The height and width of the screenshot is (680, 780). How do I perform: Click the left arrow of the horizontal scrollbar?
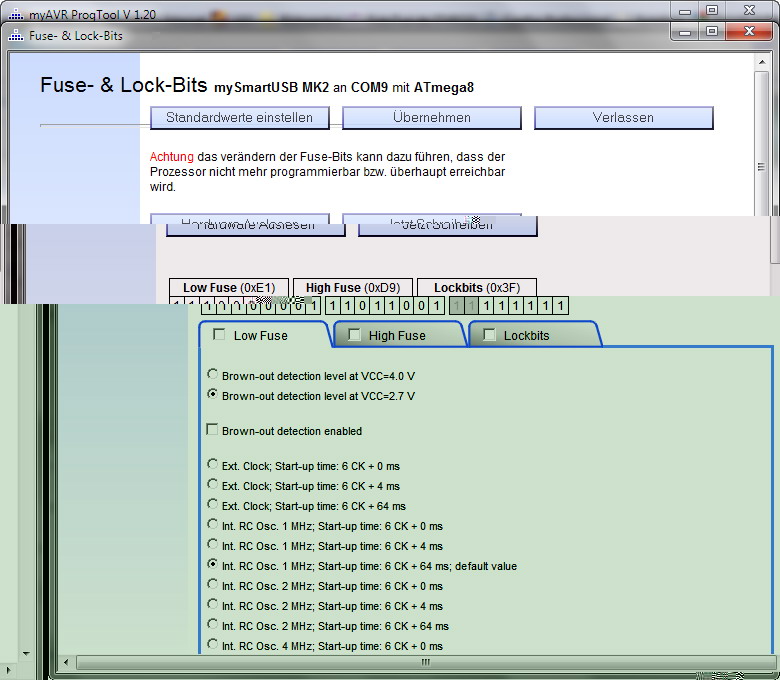click(x=67, y=662)
